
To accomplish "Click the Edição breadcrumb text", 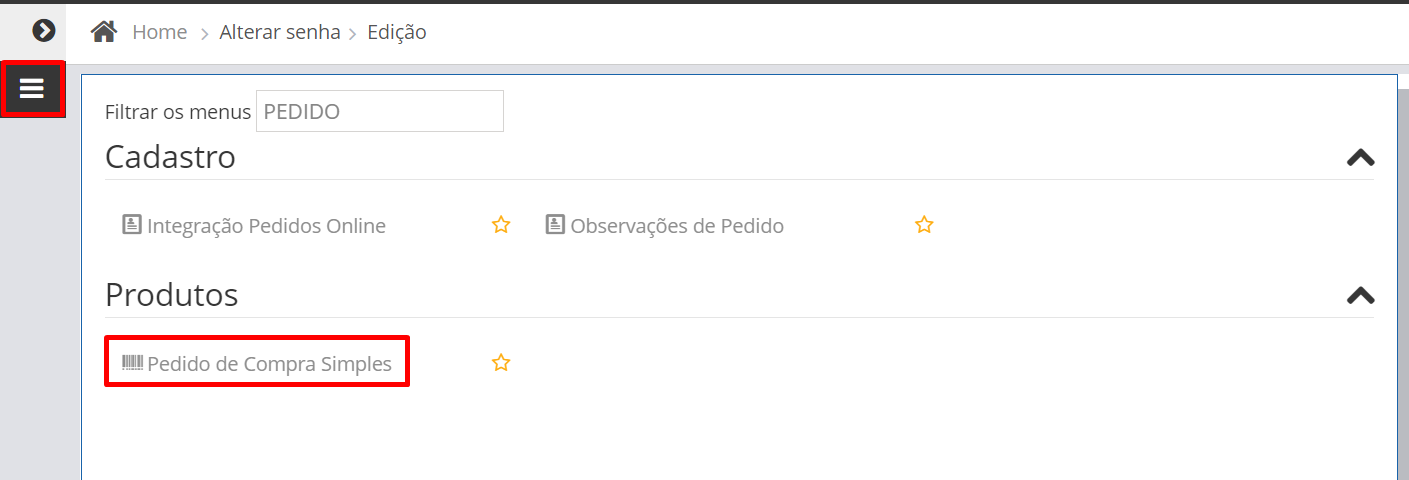I will tap(397, 32).
